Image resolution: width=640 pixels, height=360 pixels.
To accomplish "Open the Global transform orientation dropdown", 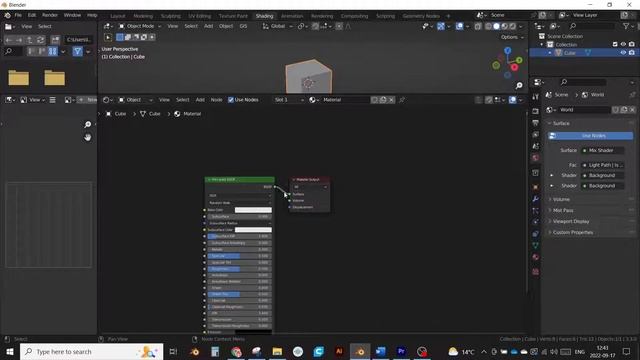I will coord(278,26).
